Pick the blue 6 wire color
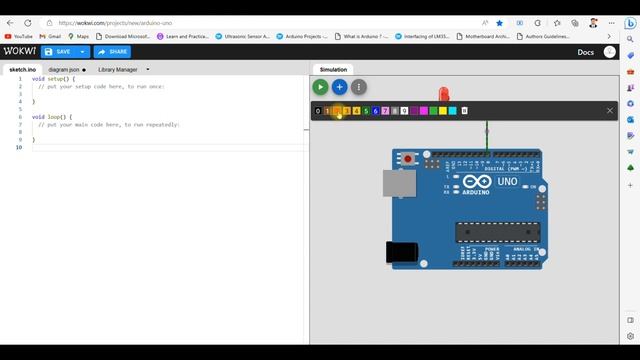640x360 pixels. click(376, 111)
